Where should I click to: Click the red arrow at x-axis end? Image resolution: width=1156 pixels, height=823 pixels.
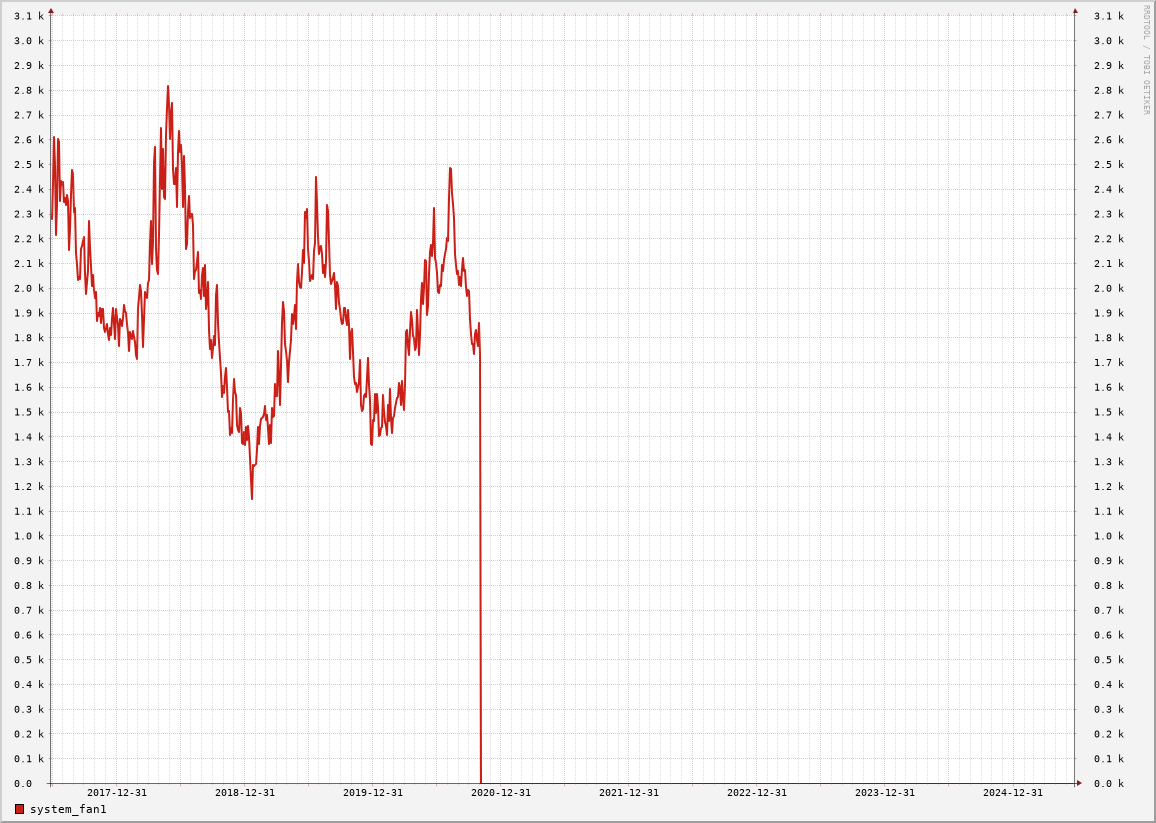(x=1079, y=783)
